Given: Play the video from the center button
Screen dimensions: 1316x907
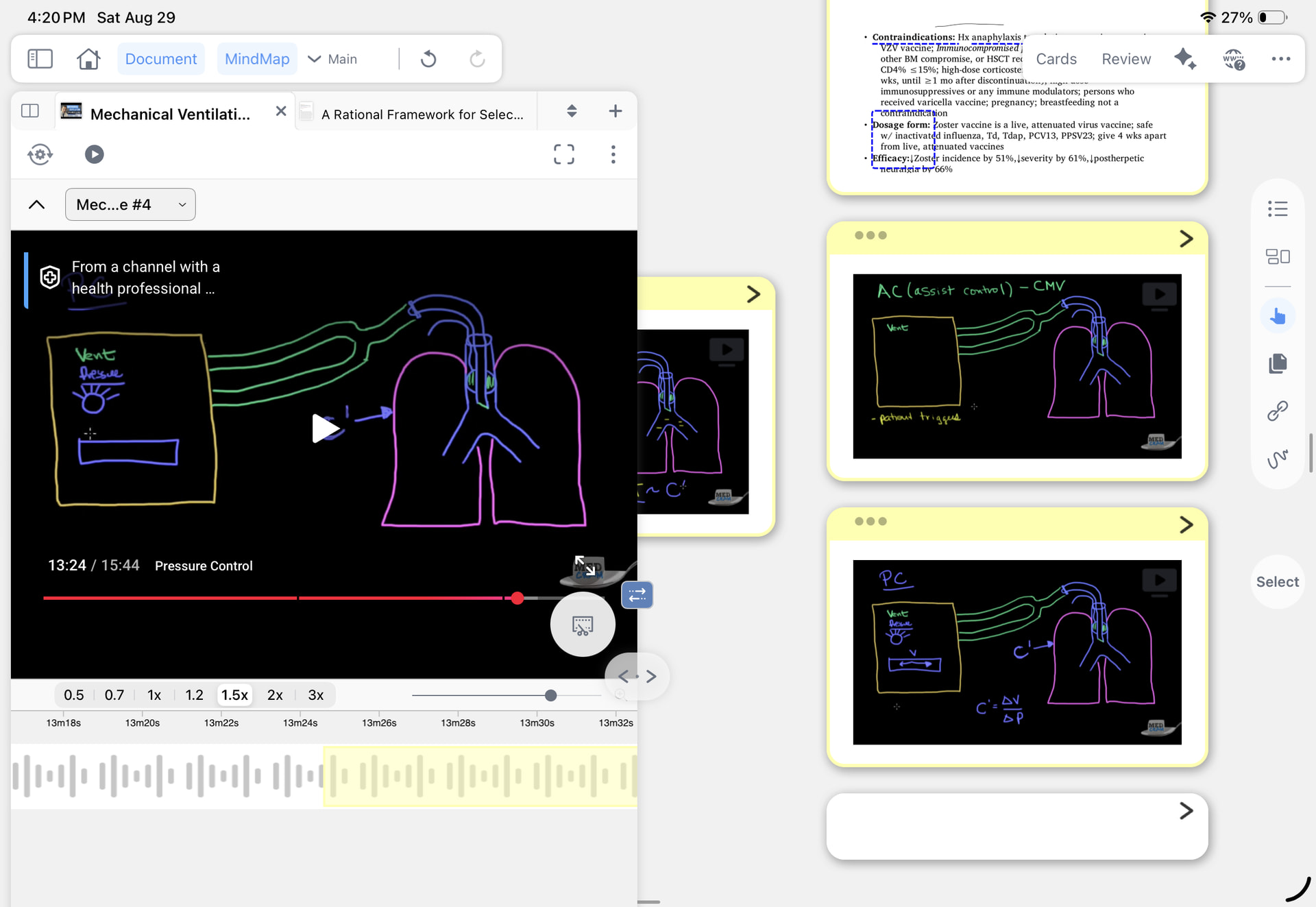Looking at the screenshot, I should [325, 428].
